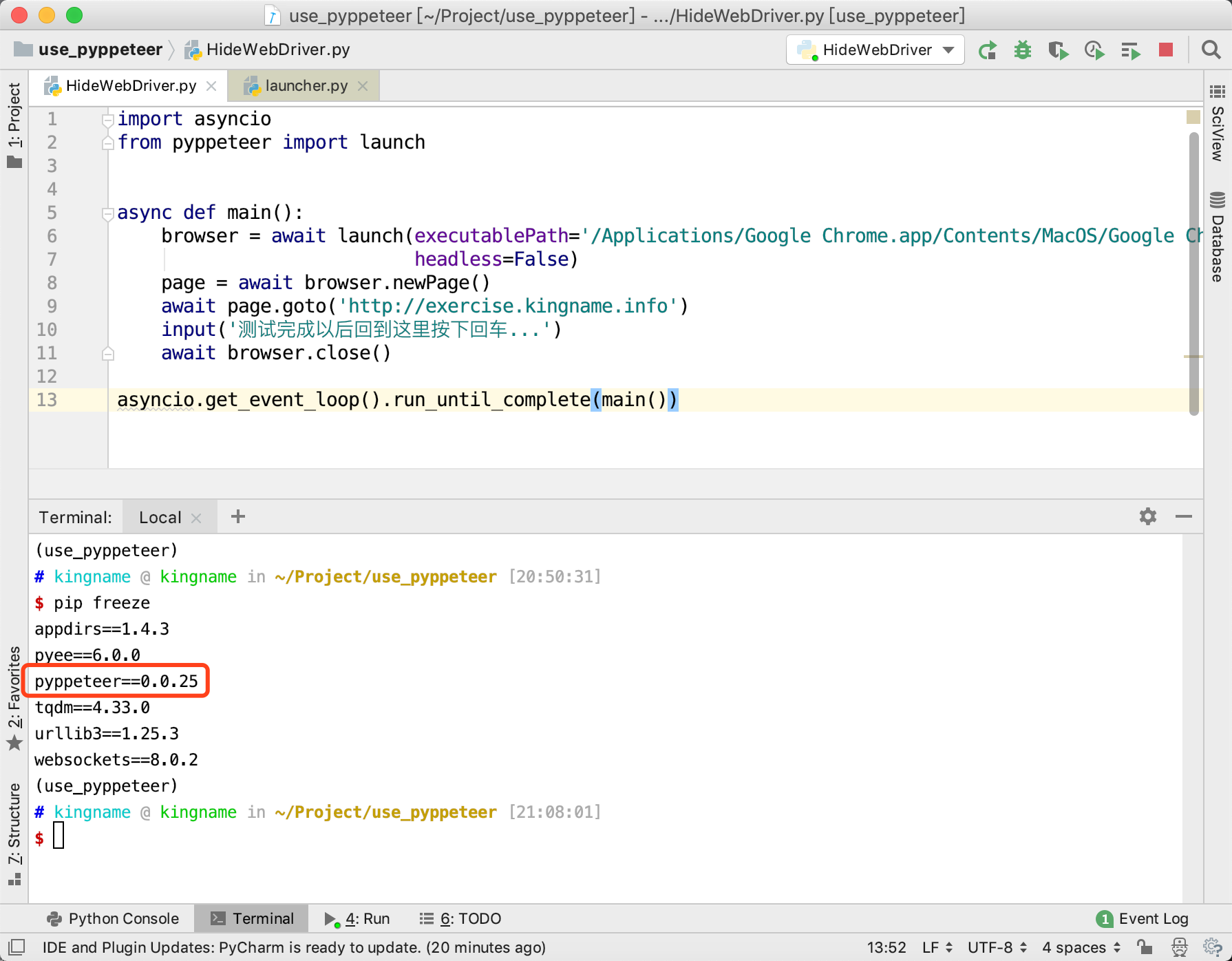The height and width of the screenshot is (961, 1232).
Task: Start debugging with the bug icon
Action: (x=1023, y=50)
